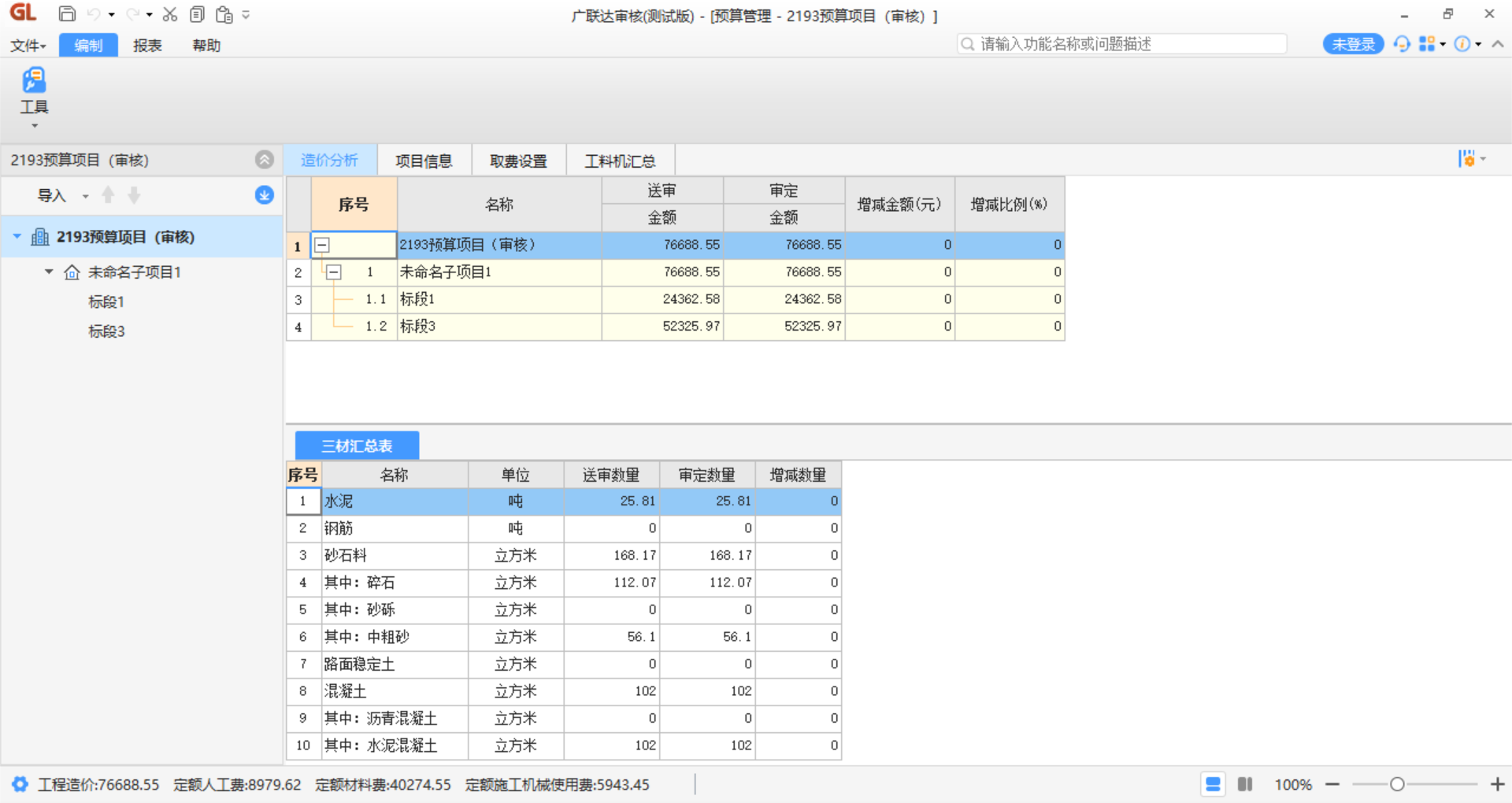Click the 水泥 row in materials table
Viewport: 1512px width, 803px height.
(x=564, y=501)
